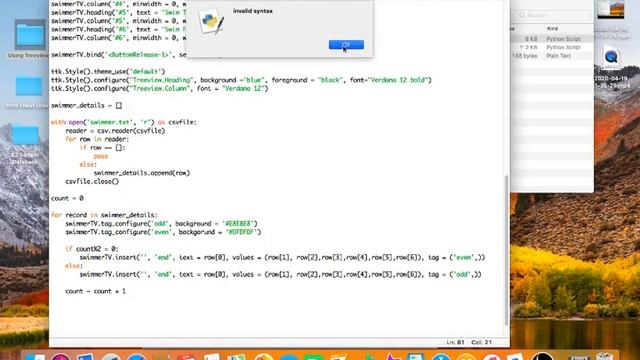Click the insert line with tag 'odd'
This screenshot has height=360, width=640.
click(x=280, y=274)
